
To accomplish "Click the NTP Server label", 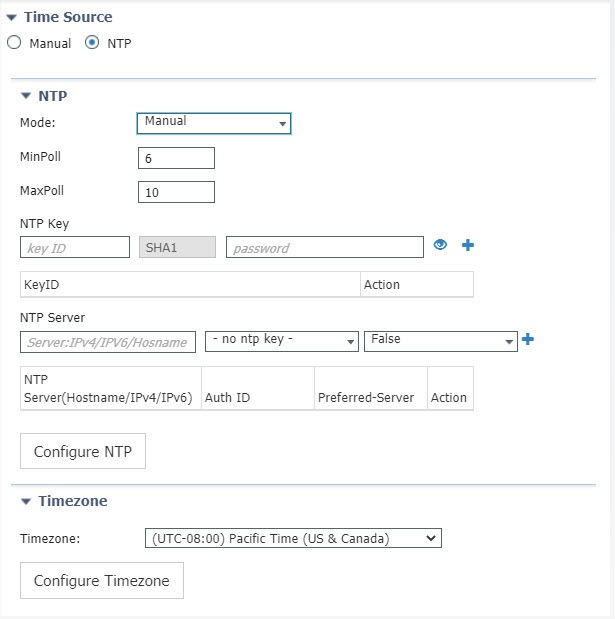I will click(52, 317).
